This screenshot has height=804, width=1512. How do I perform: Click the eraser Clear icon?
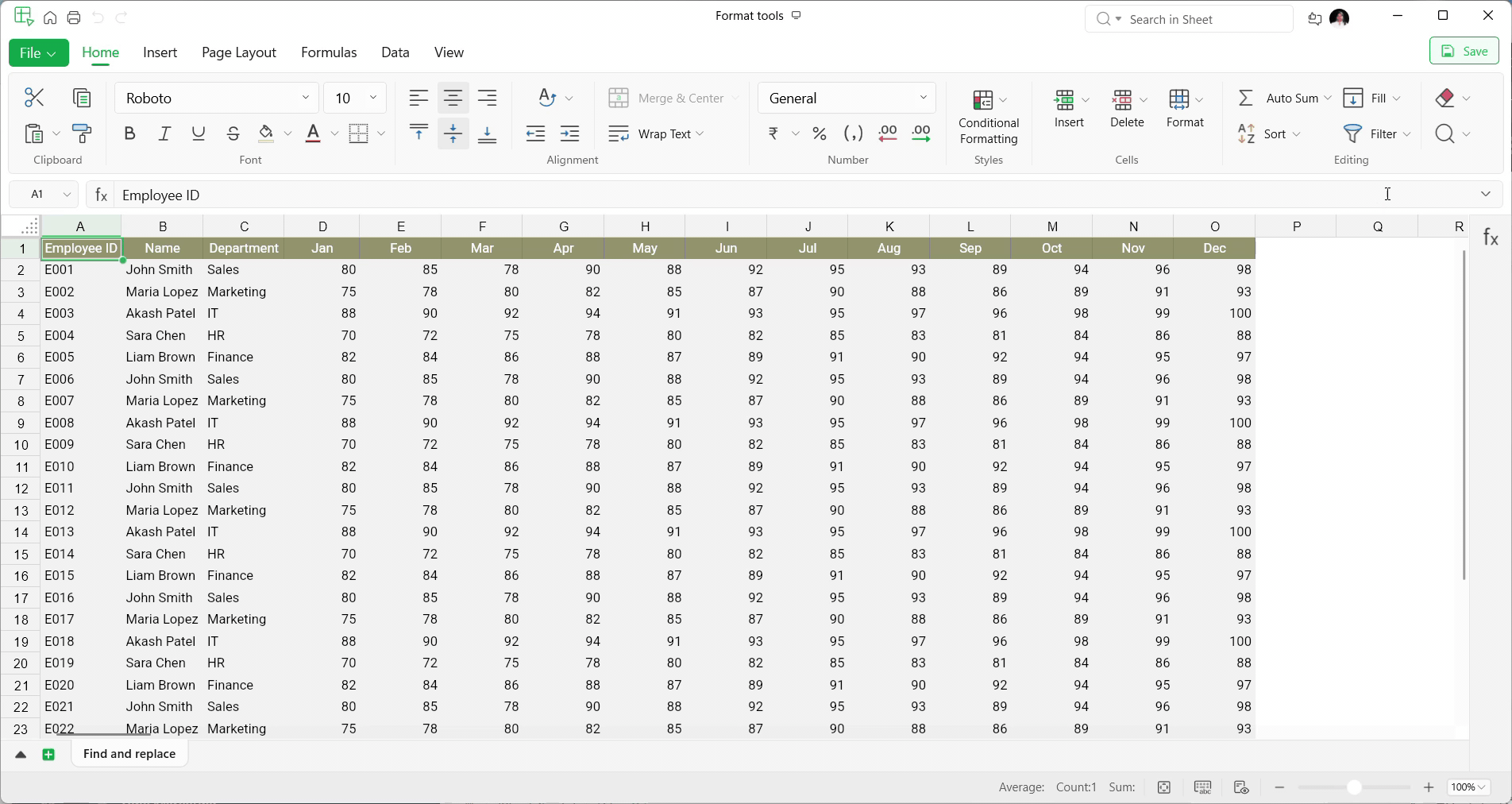tap(1445, 98)
